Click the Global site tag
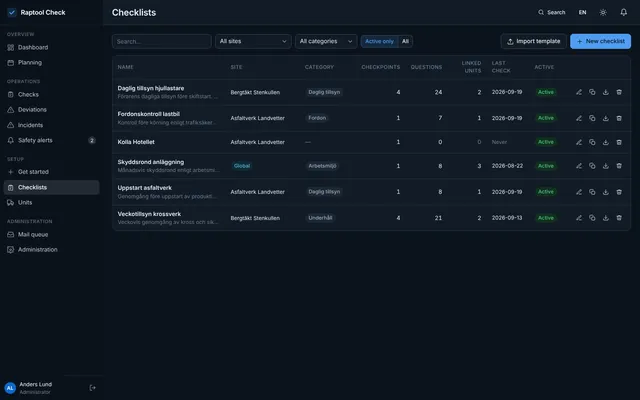The width and height of the screenshot is (640, 400). 242,166
